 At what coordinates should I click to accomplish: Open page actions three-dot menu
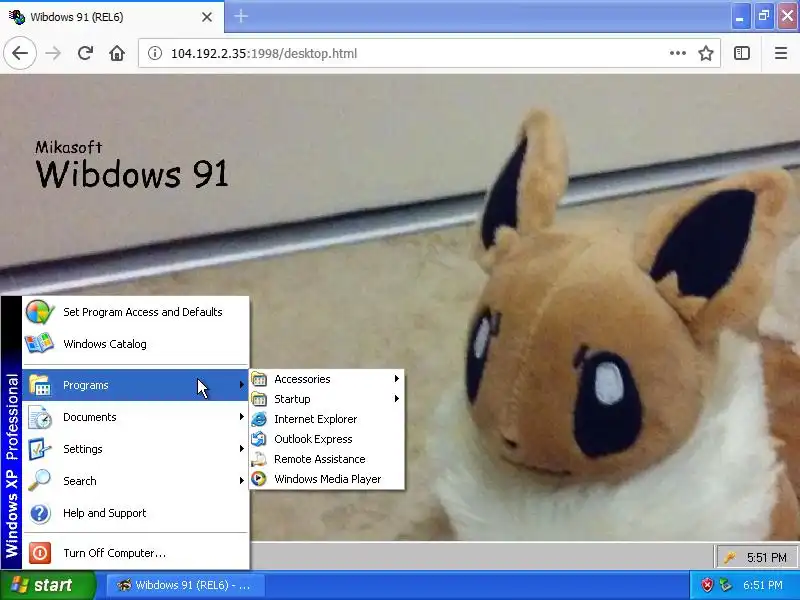click(678, 53)
